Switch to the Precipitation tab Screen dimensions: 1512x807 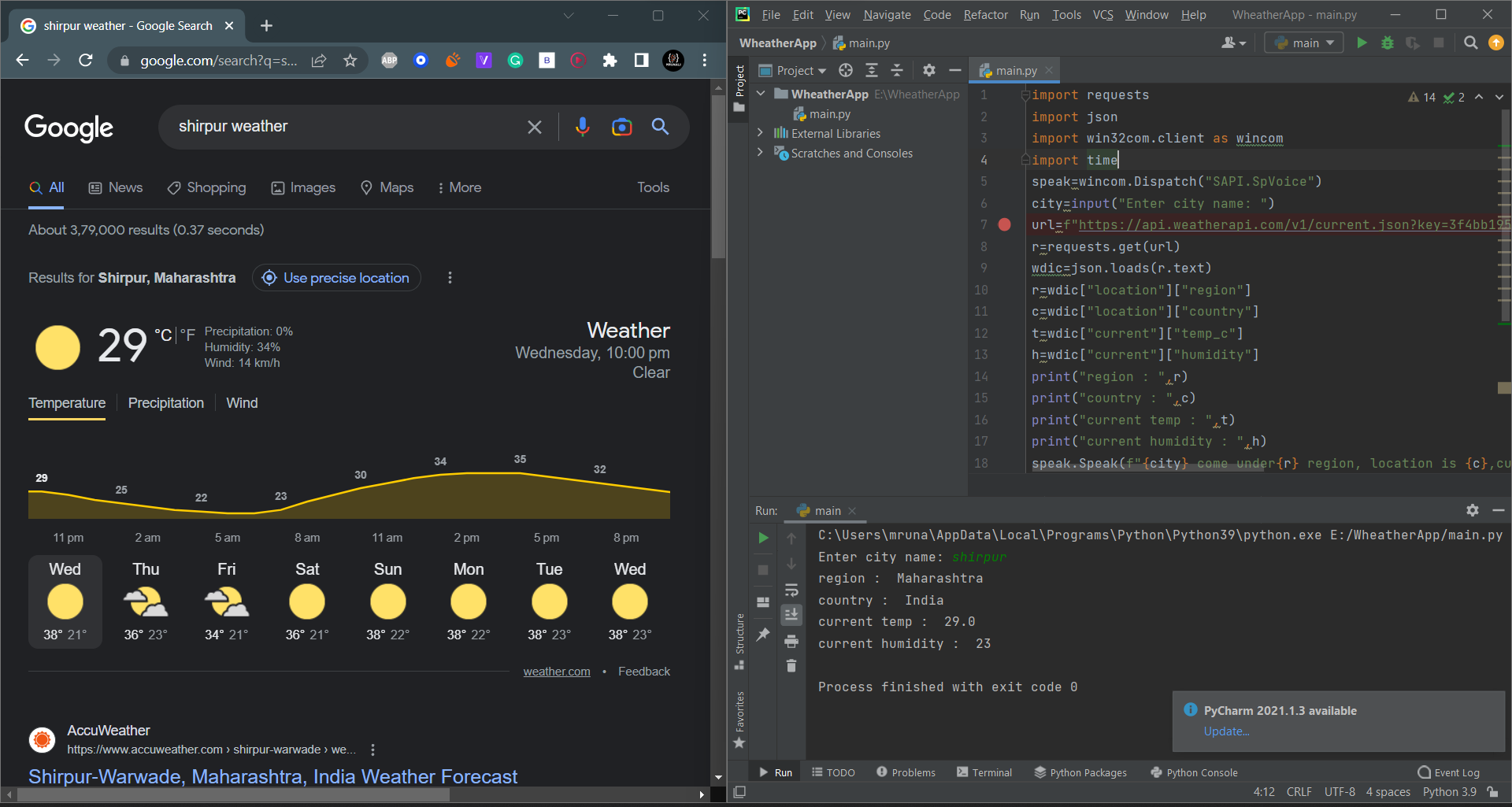(x=165, y=403)
